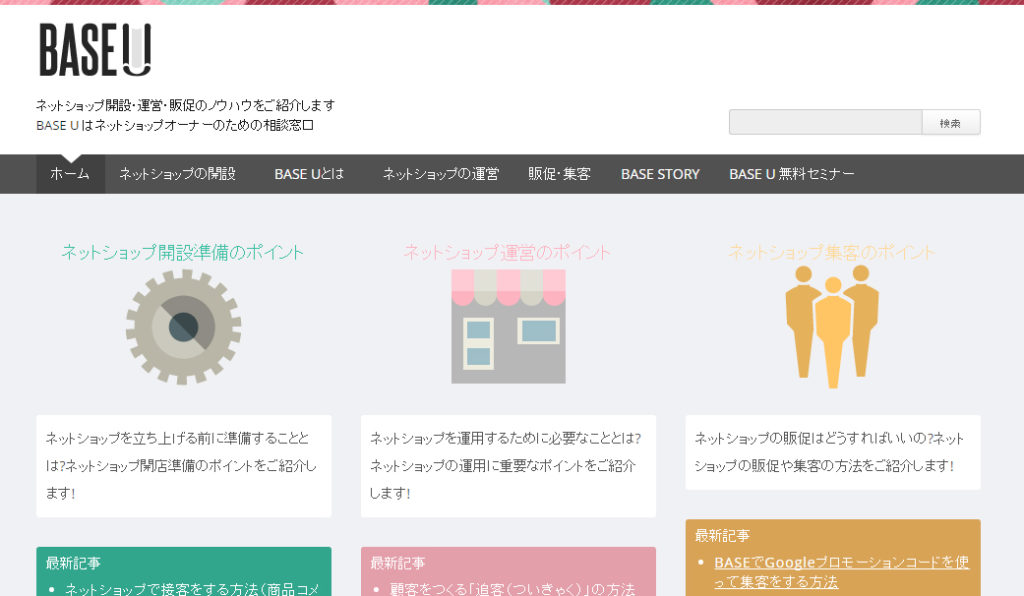Open the ネットショップの運営 menu item
Image resolution: width=1024 pixels, height=596 pixels.
(x=440, y=174)
